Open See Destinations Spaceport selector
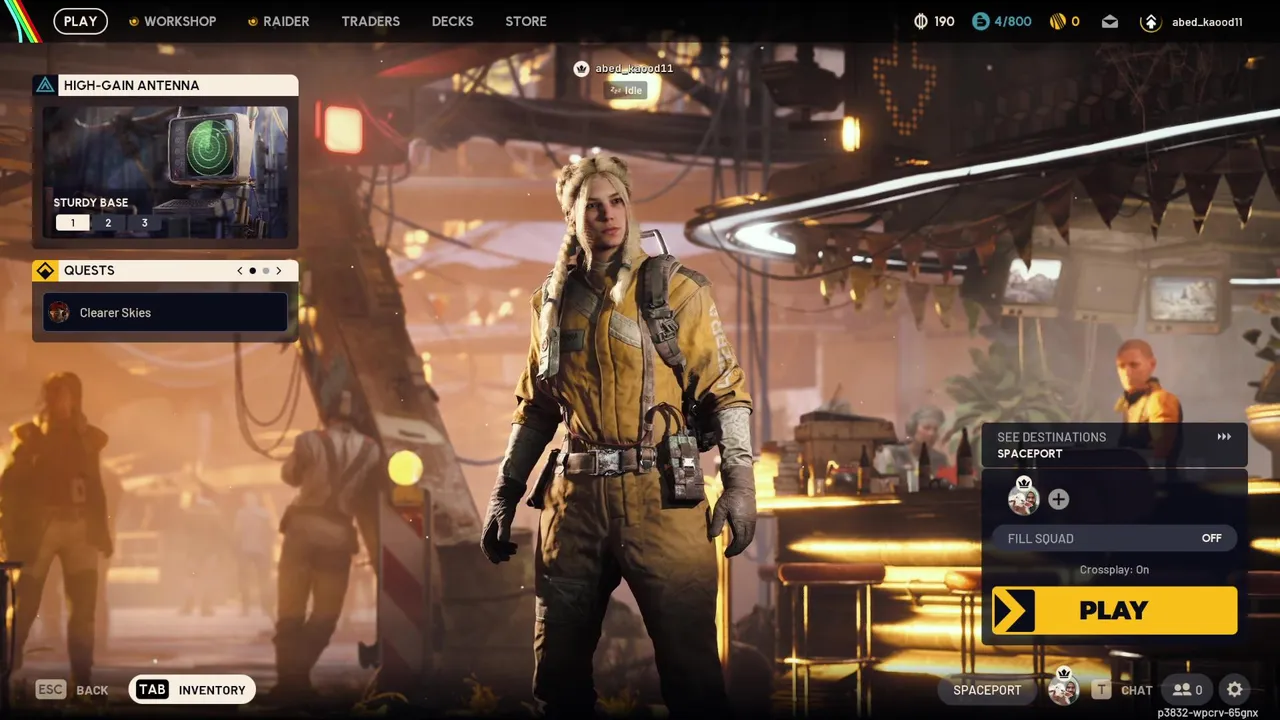Image resolution: width=1280 pixels, height=720 pixels. tap(1114, 445)
